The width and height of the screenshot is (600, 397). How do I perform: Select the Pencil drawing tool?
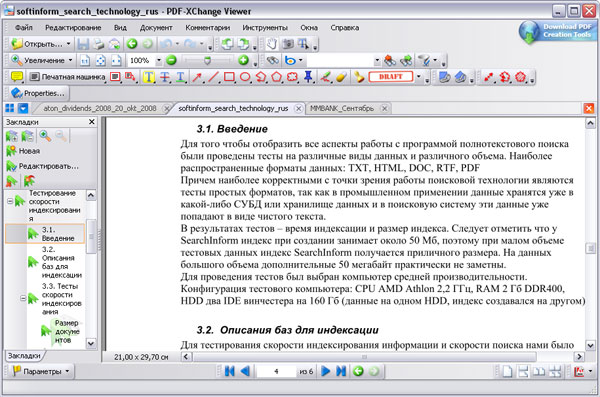pos(325,77)
